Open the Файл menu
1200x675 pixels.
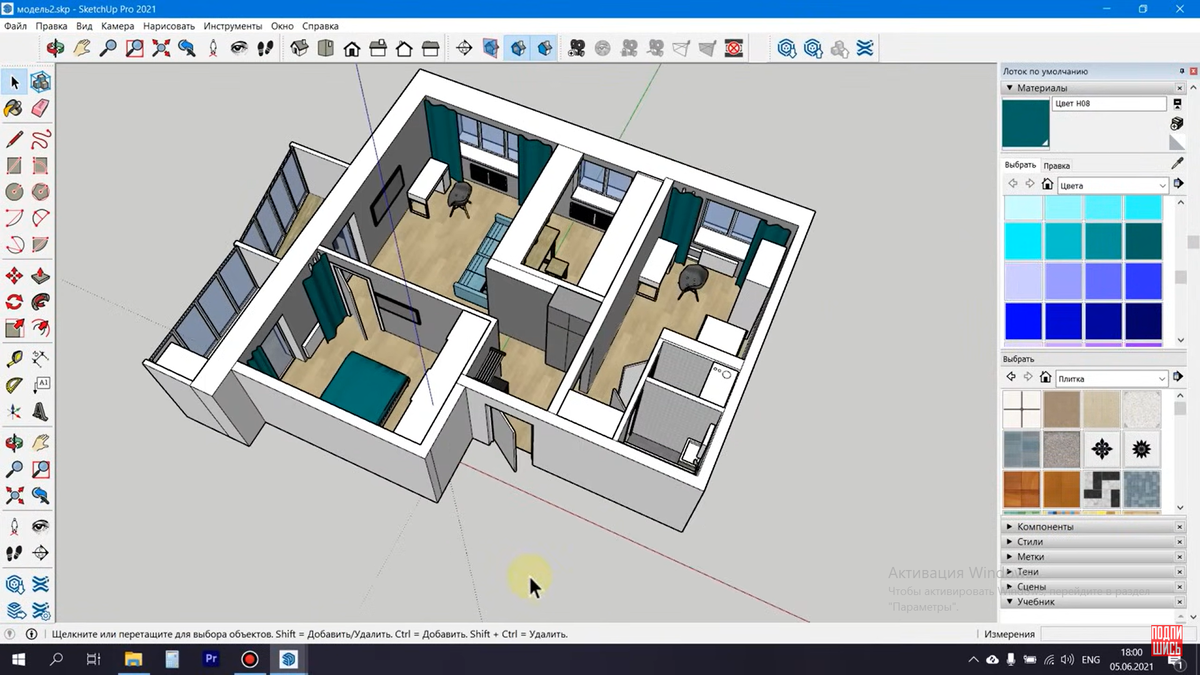(x=15, y=26)
